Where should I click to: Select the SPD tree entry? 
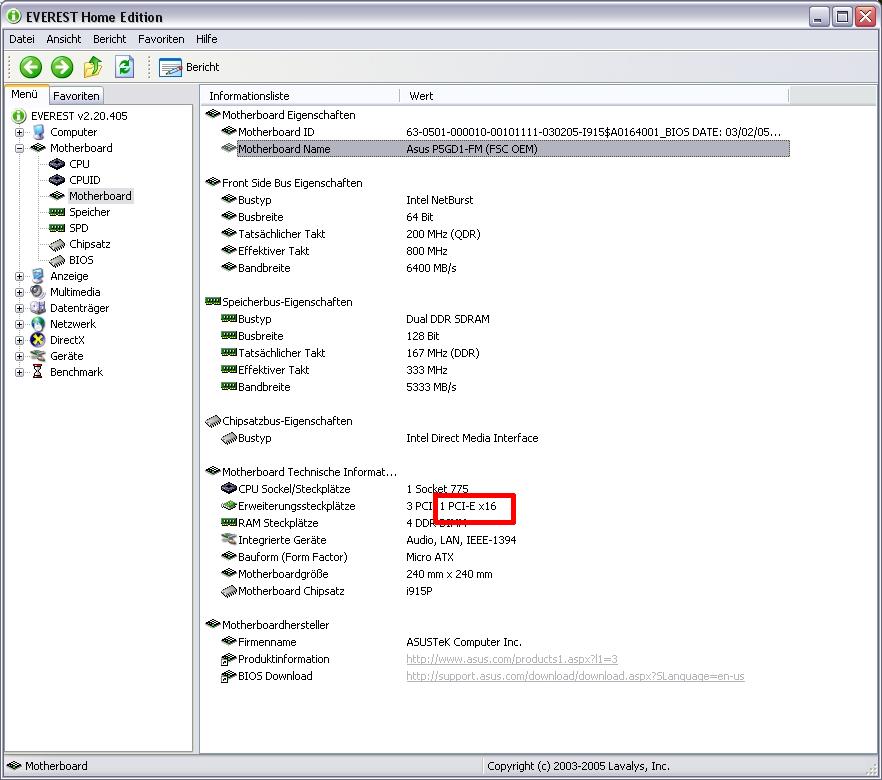click(x=78, y=228)
